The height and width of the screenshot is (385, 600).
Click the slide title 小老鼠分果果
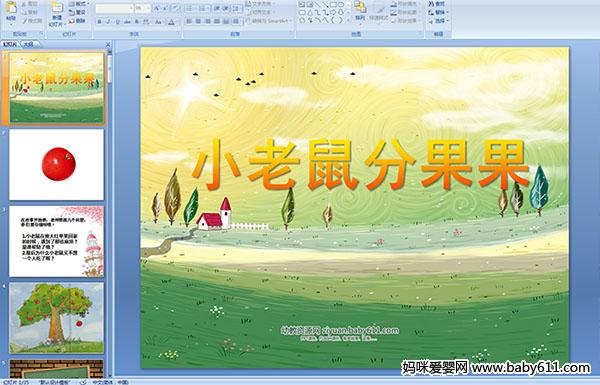[x=361, y=165]
